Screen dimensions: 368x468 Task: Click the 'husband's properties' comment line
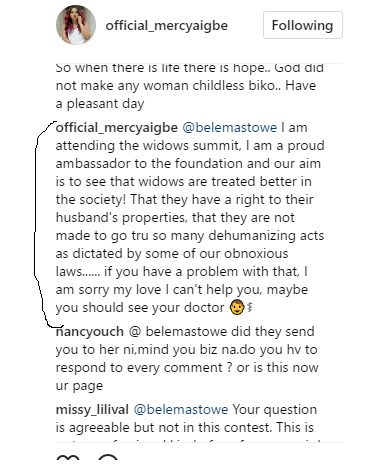click(175, 218)
